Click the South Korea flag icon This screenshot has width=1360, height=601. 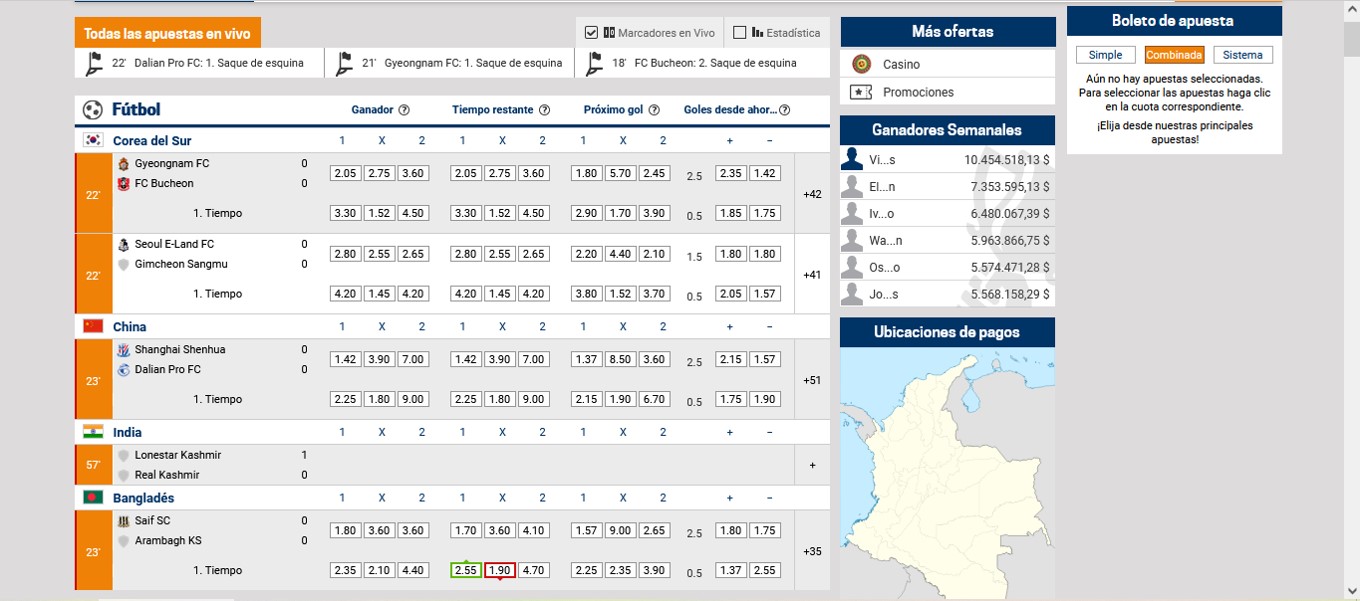point(93,141)
